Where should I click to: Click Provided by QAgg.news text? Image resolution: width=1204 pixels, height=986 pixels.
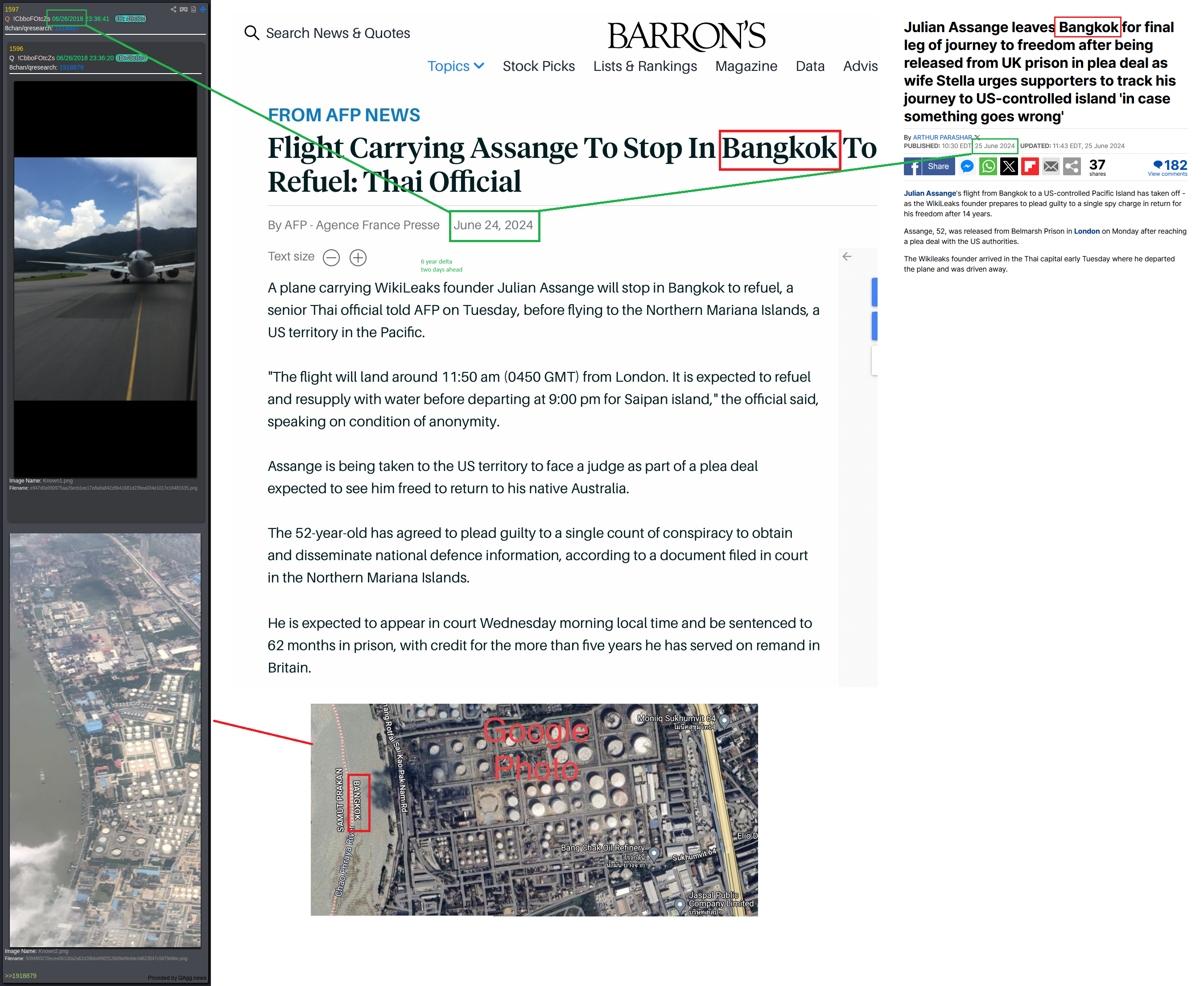pyautogui.click(x=177, y=978)
